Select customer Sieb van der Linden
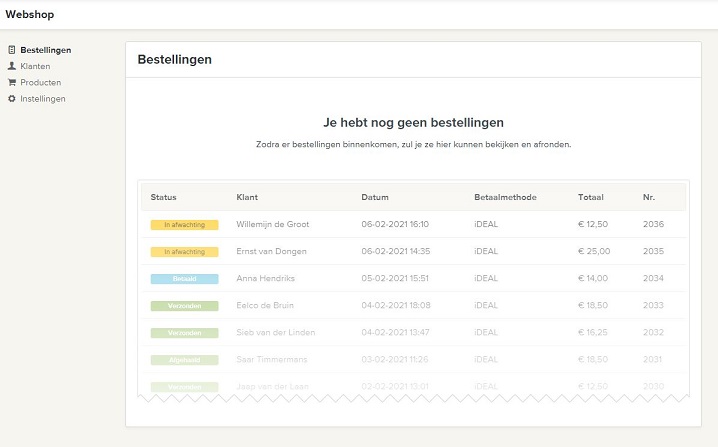This screenshot has height=447, width=718. pos(276,332)
